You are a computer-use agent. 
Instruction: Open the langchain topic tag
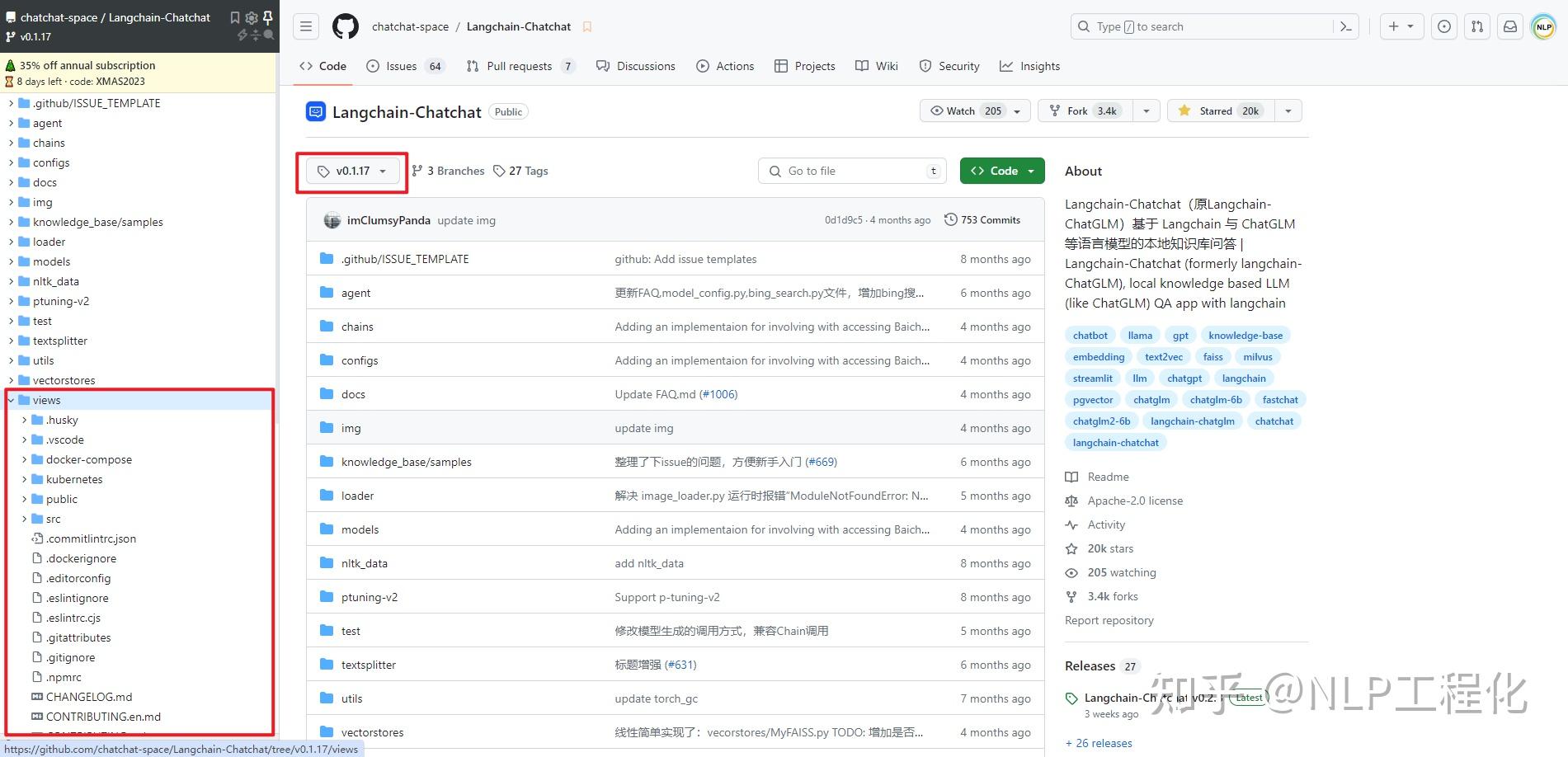coord(1244,378)
